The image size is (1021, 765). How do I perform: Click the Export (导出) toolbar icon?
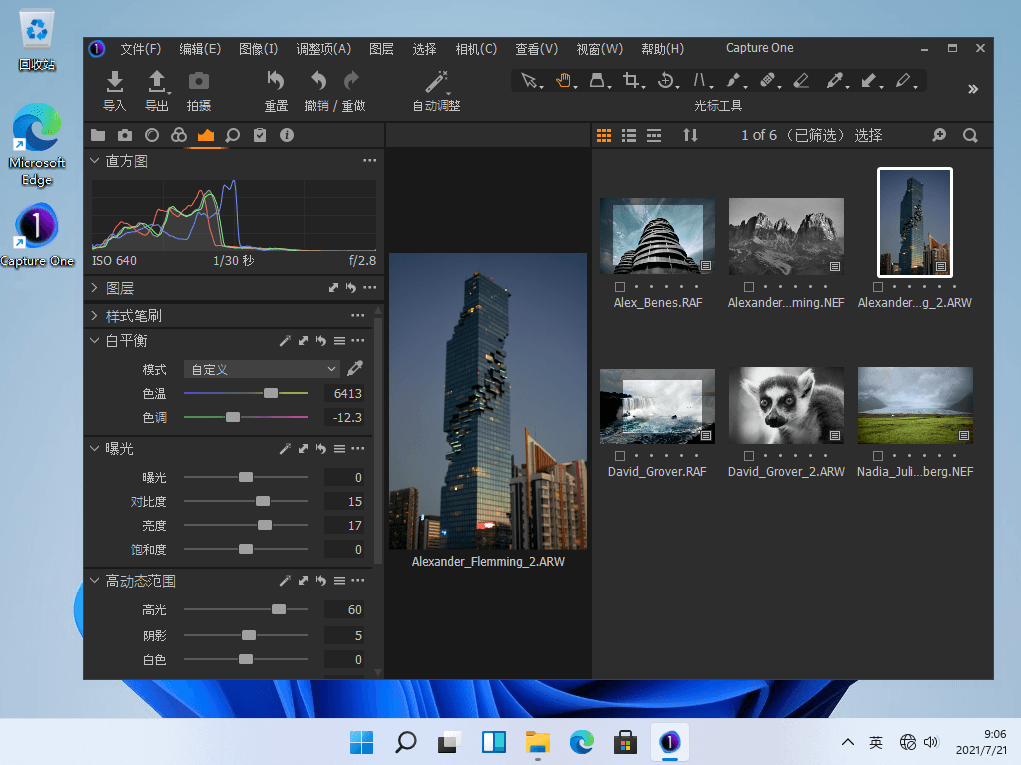click(x=156, y=81)
